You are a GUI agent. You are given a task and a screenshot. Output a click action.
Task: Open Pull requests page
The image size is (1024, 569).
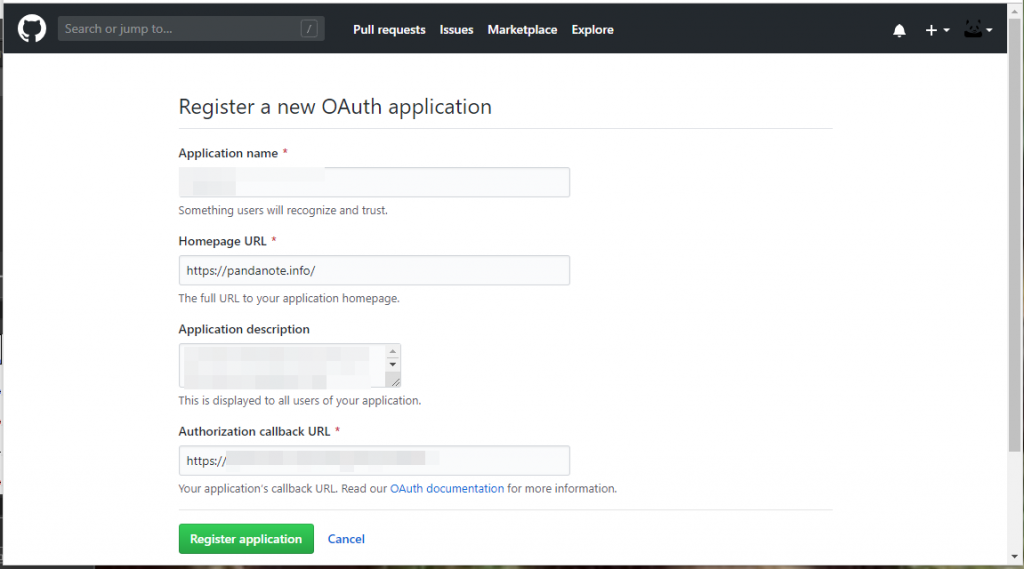coord(389,30)
